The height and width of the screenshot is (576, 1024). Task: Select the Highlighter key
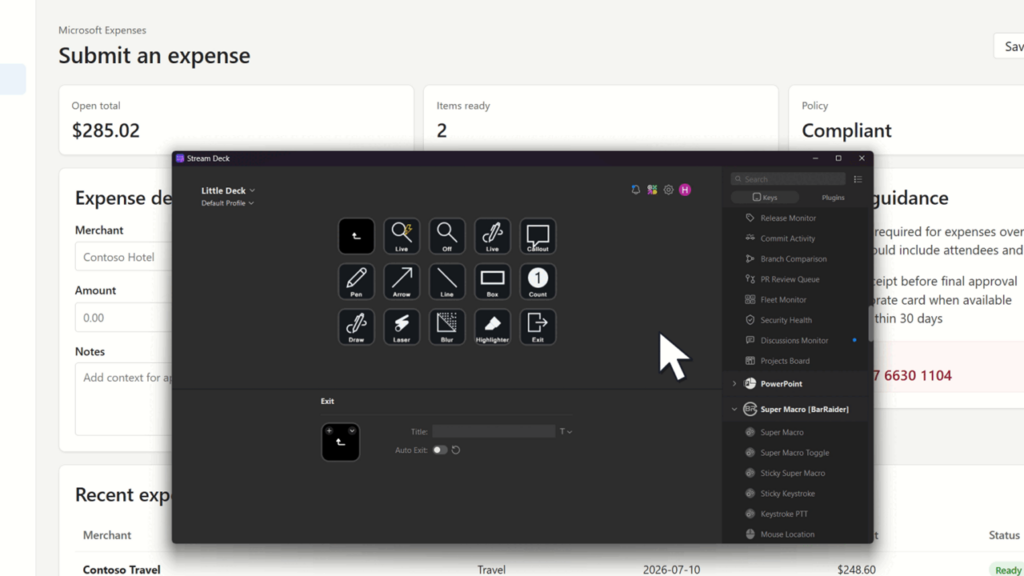(492, 327)
